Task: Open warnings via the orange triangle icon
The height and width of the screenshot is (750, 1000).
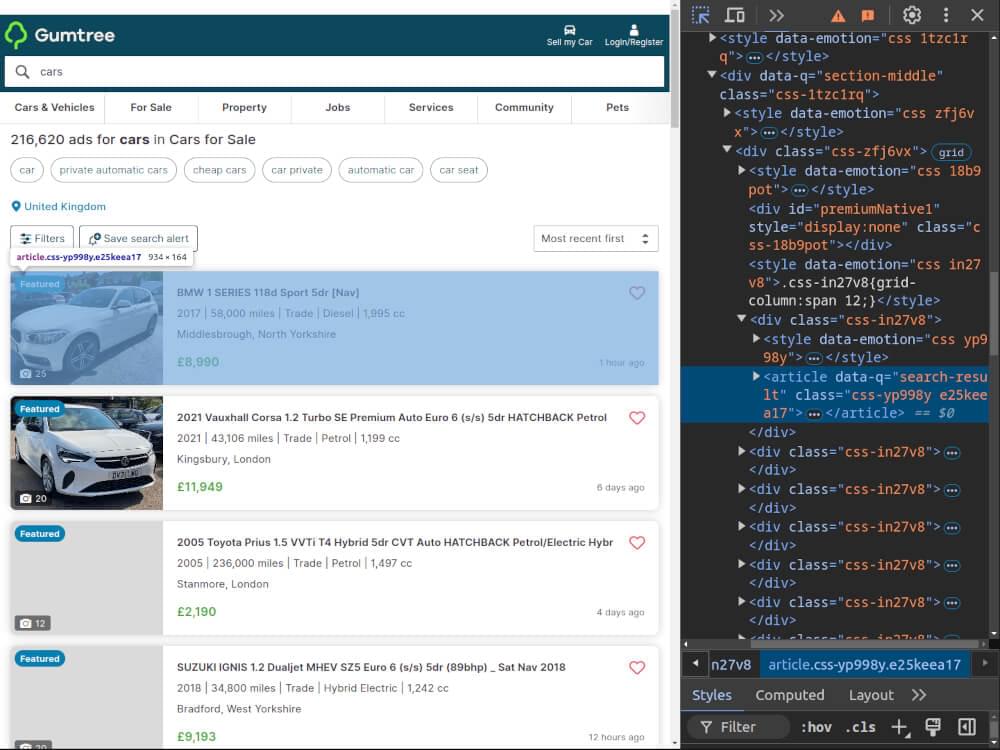Action: pos(838,15)
